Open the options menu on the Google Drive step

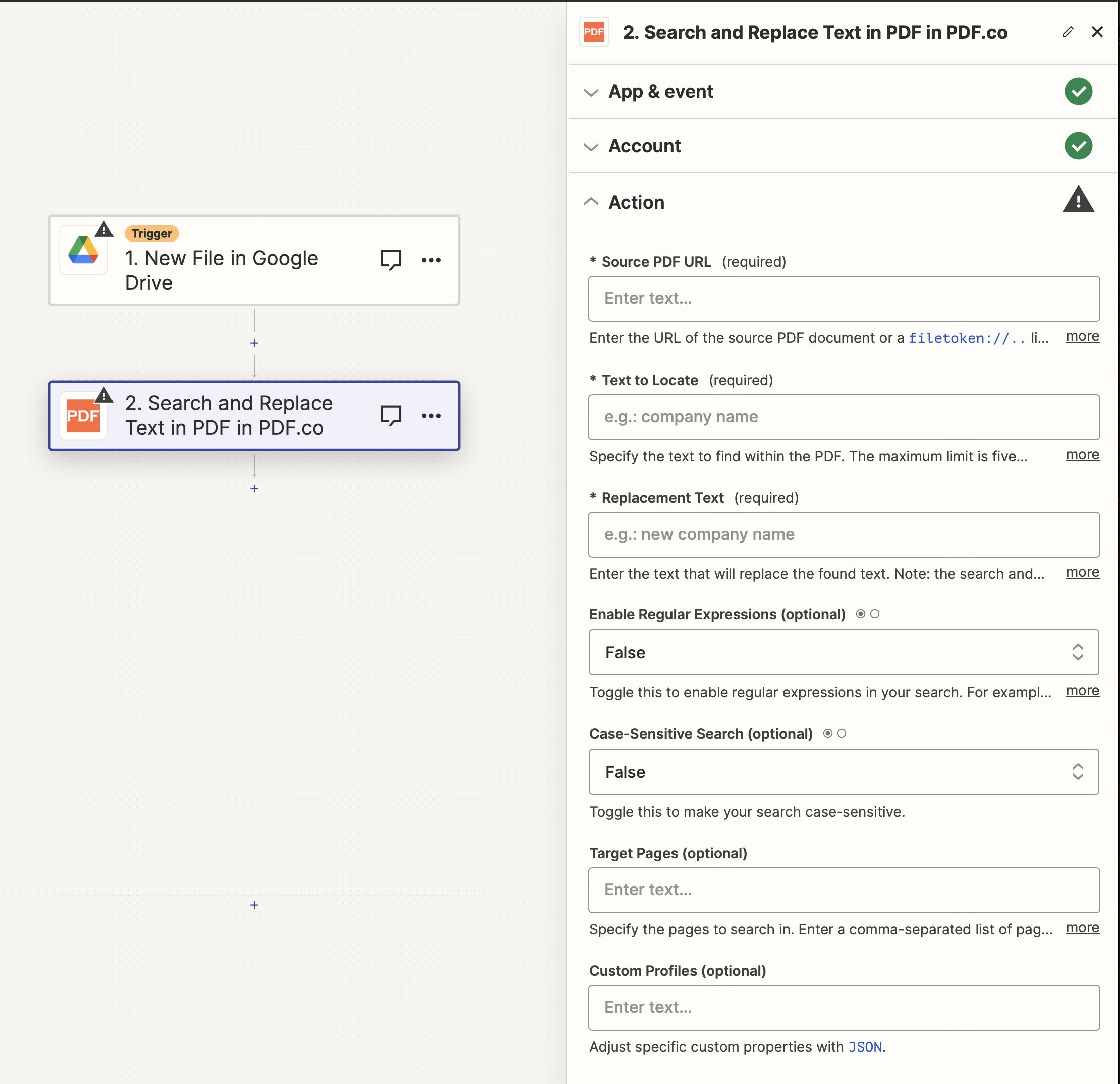point(431,260)
